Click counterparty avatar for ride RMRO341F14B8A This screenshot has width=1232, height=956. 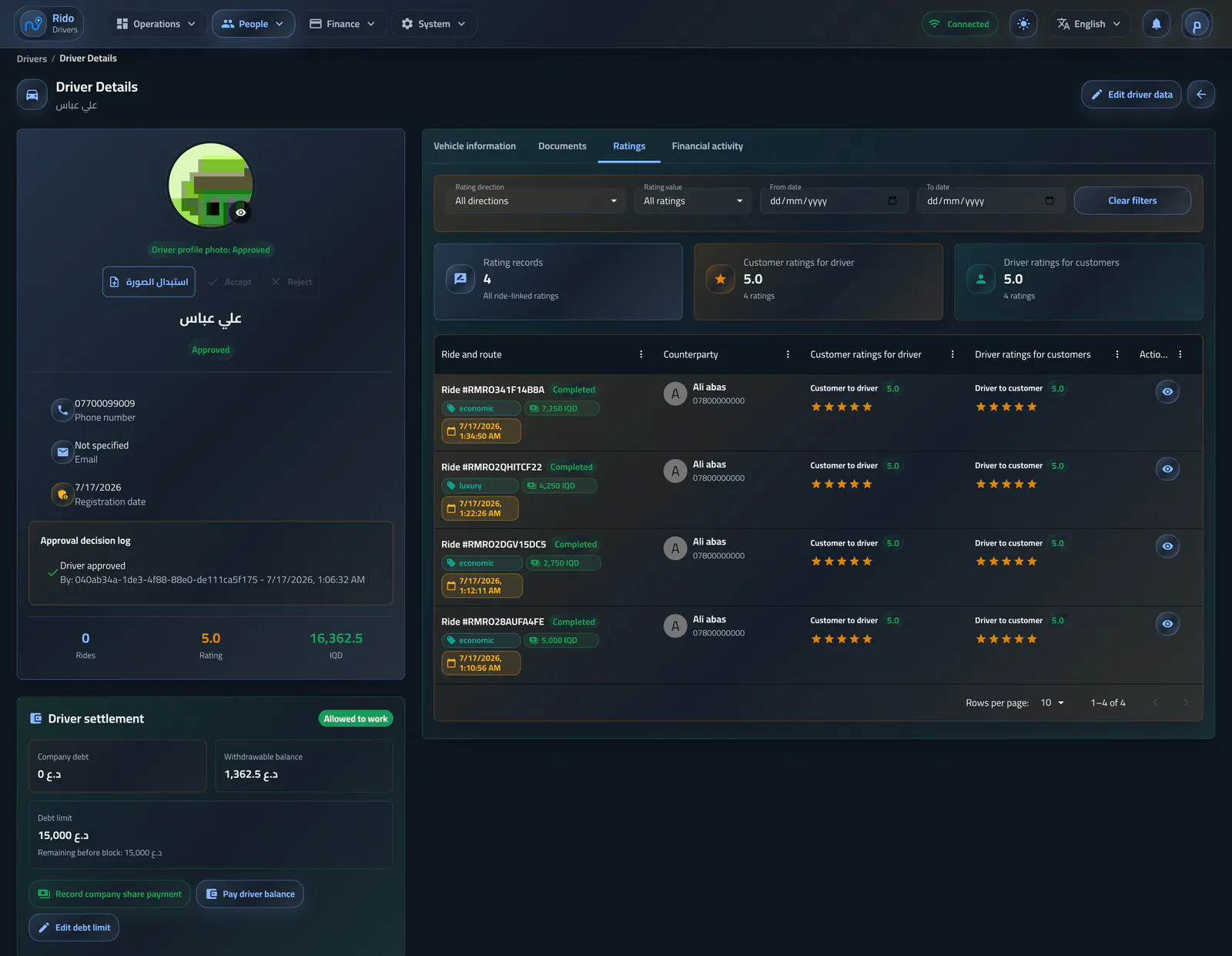click(675, 394)
